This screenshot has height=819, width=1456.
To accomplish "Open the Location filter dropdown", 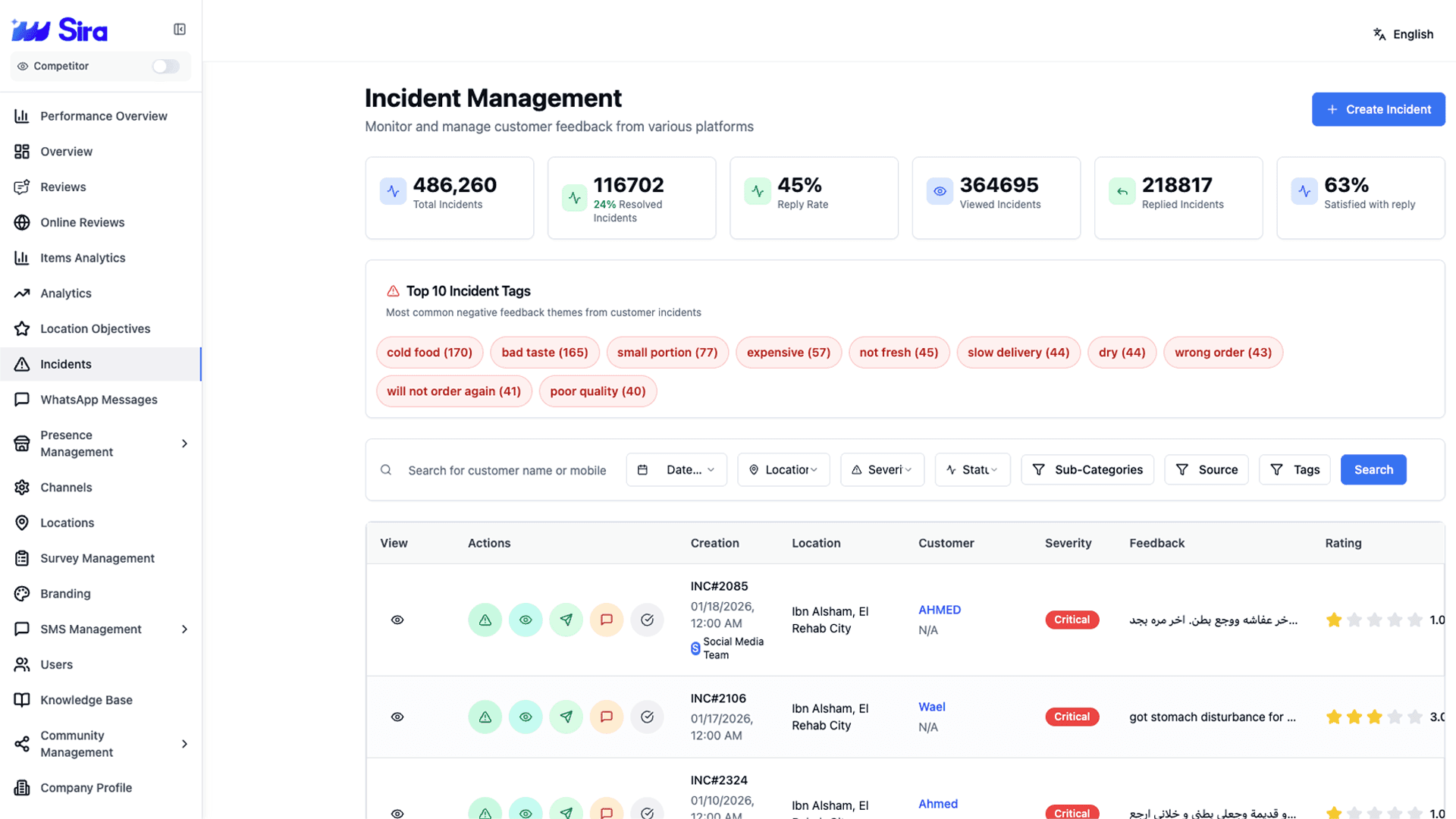I will tap(783, 469).
